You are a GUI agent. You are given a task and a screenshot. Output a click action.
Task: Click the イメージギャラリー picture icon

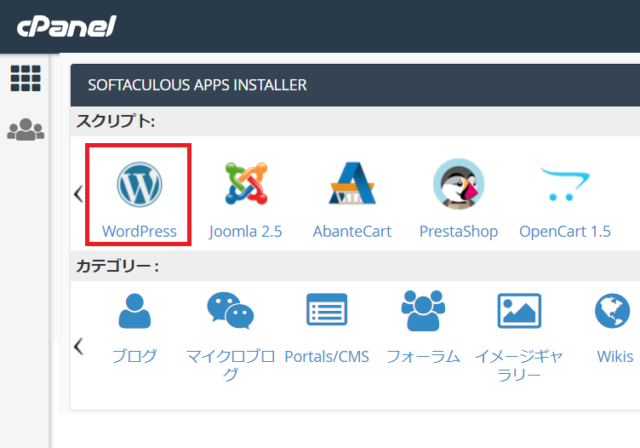[x=519, y=310]
